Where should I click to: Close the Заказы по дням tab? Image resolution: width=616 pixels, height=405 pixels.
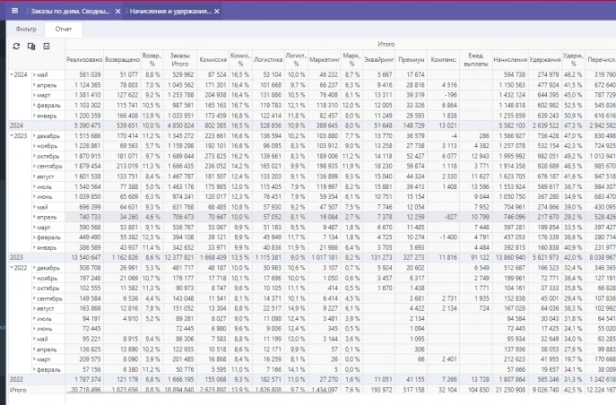click(x=117, y=11)
